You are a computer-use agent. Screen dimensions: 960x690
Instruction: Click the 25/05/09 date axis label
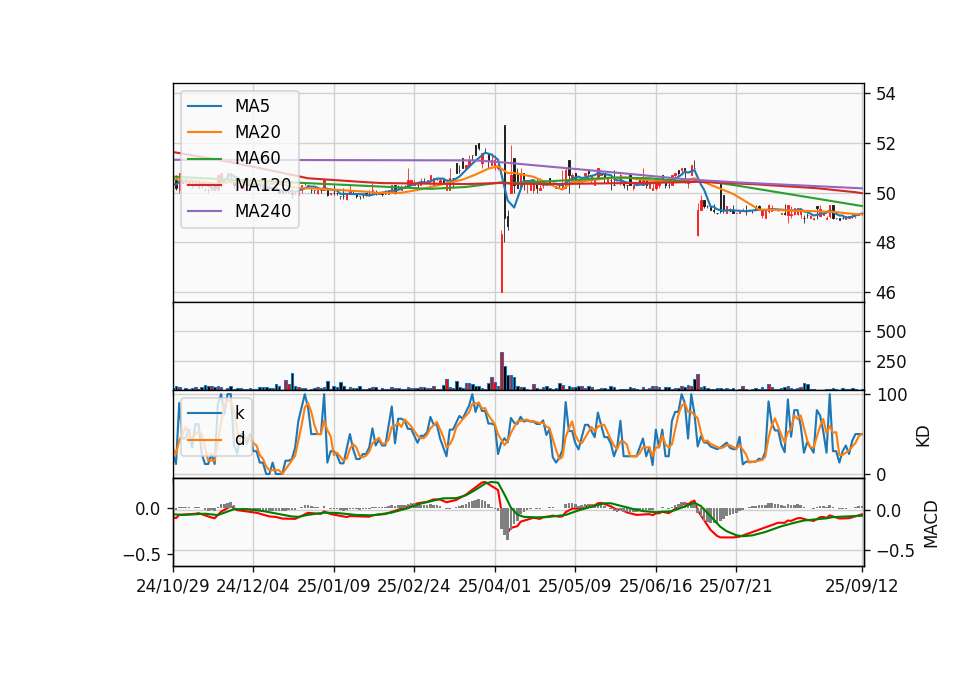pyautogui.click(x=575, y=586)
